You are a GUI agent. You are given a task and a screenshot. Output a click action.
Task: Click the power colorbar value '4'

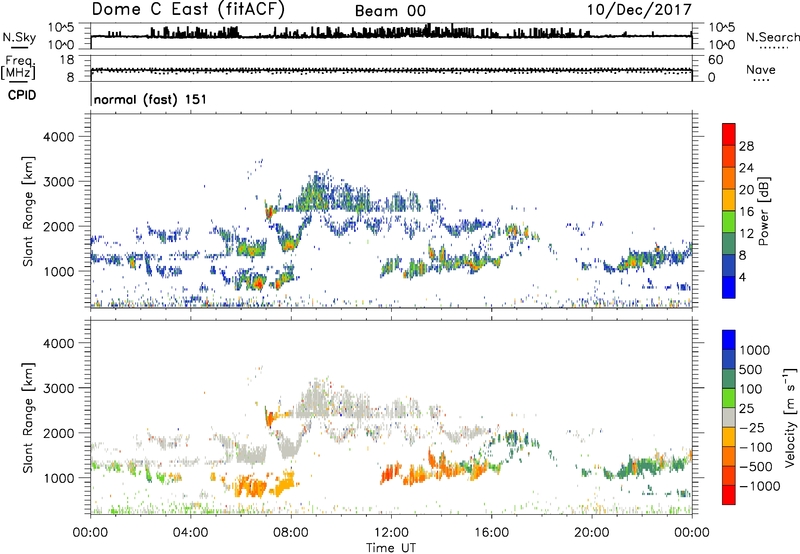pos(742,277)
